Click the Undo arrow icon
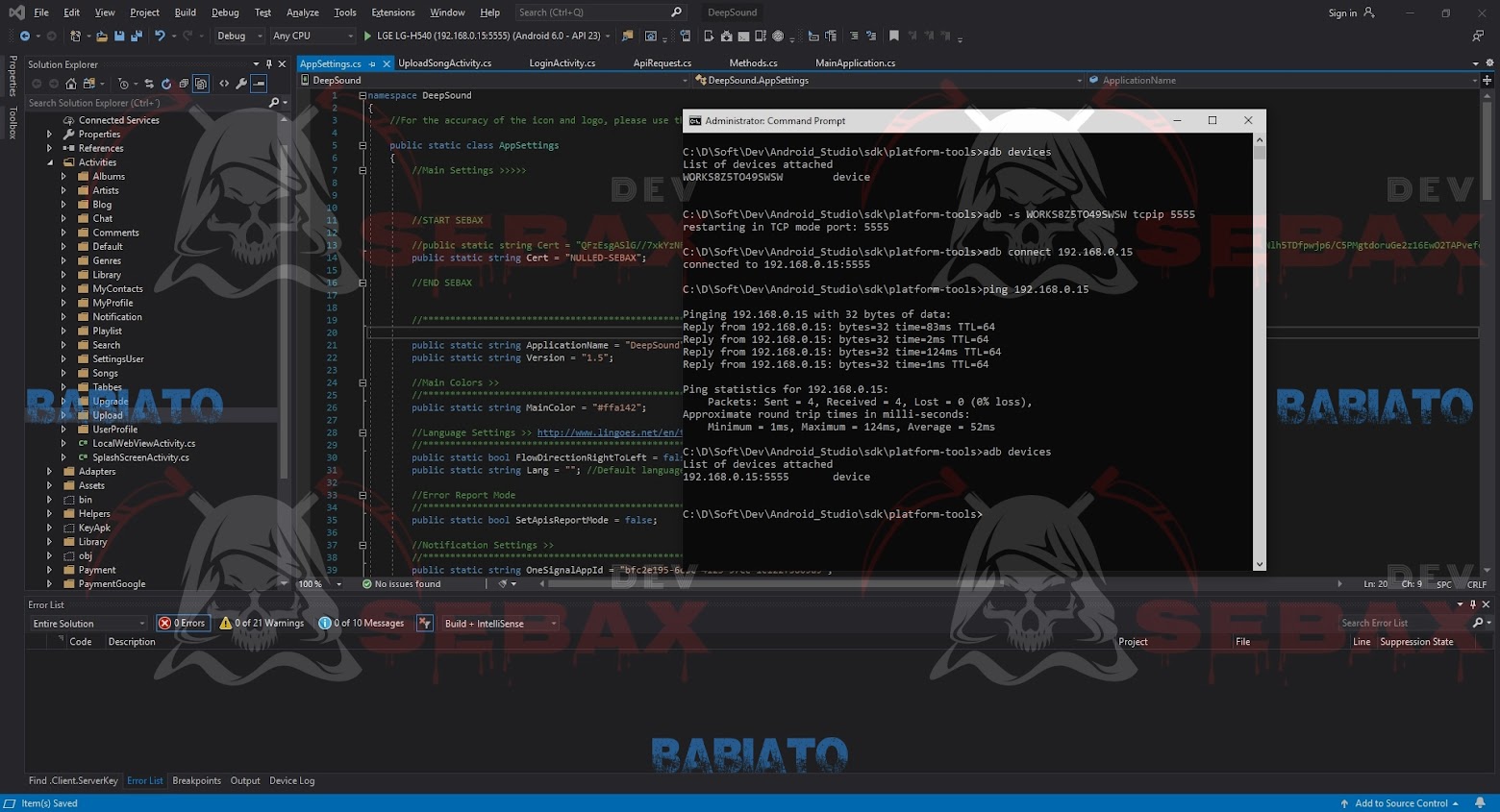This screenshot has height=812, width=1500. pyautogui.click(x=160, y=36)
